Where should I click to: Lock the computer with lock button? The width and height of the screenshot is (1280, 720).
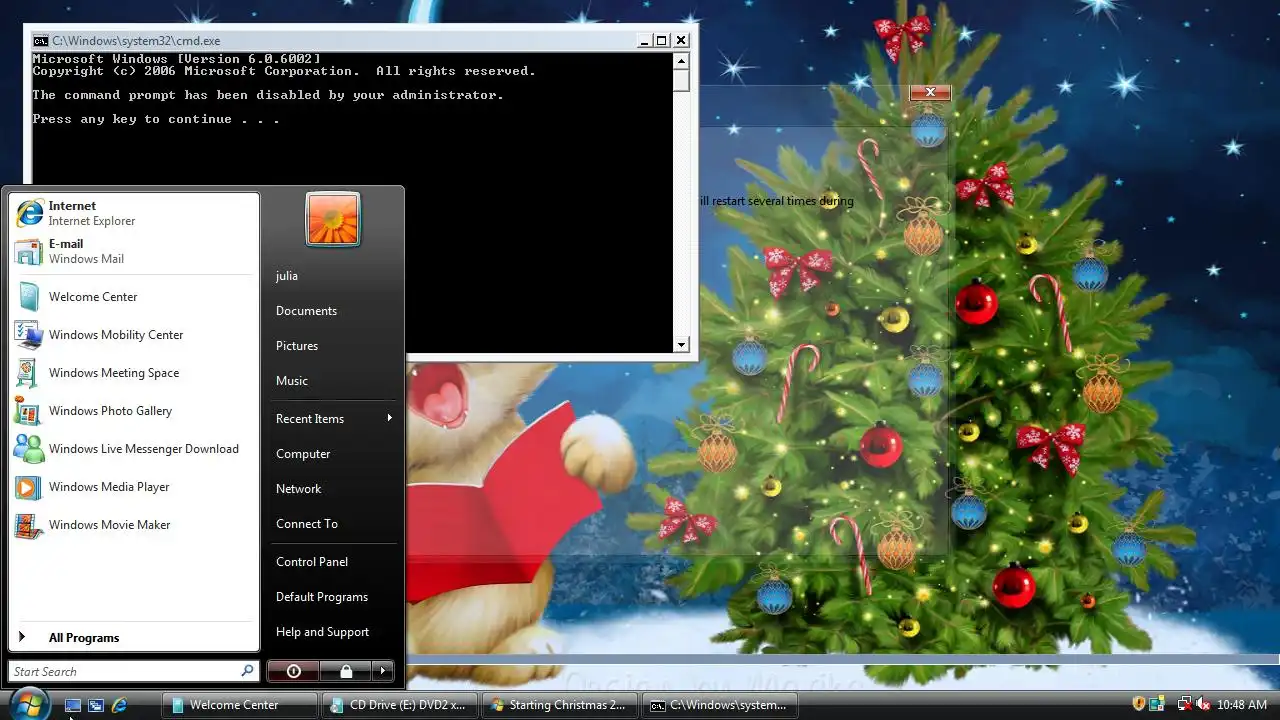345,671
